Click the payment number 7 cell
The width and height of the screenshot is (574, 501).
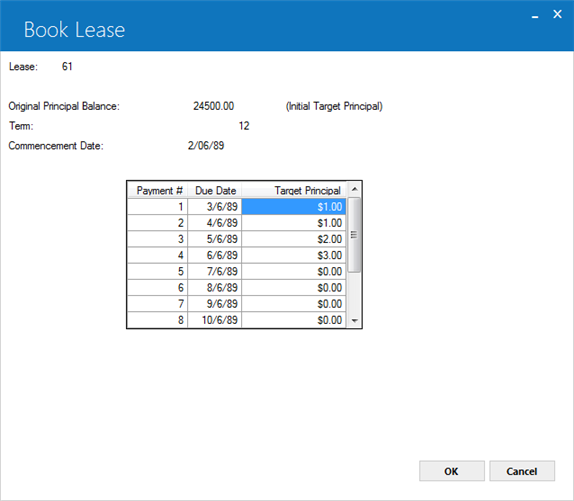click(158, 304)
